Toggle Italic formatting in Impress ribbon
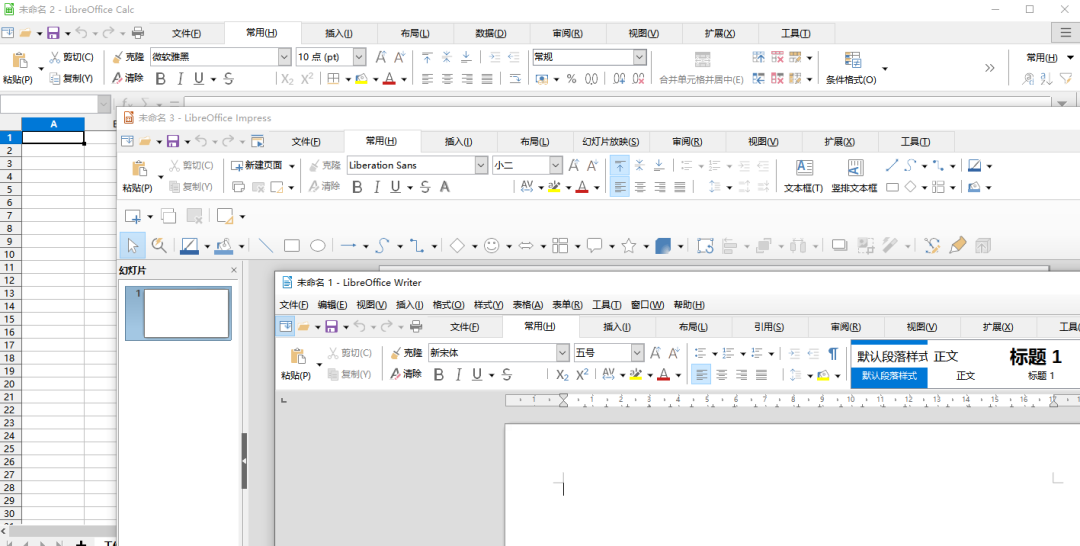 tap(376, 187)
